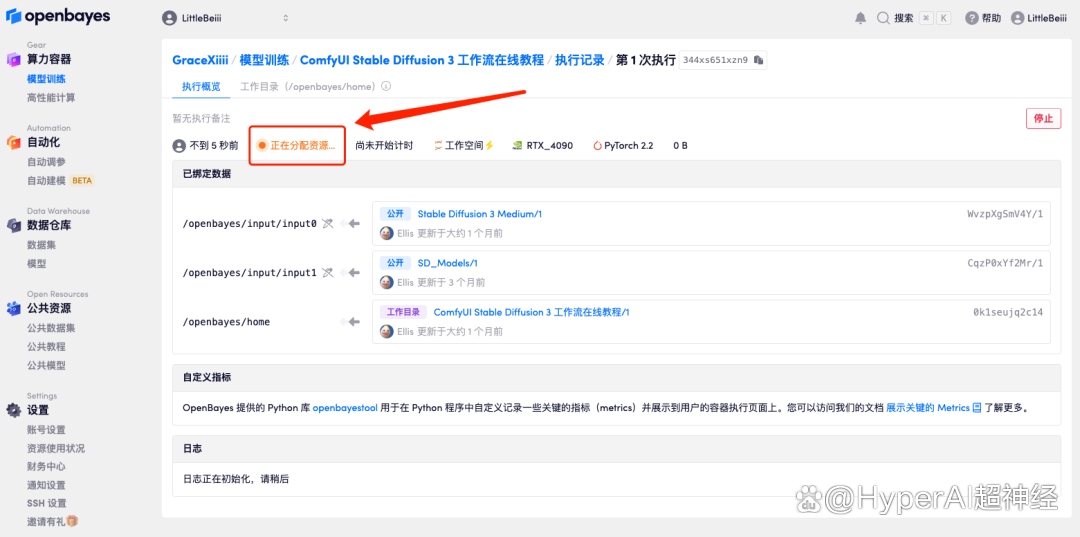The height and width of the screenshot is (537, 1080).
Task: Open LittleBeiii workspace switcher dropdown
Action: (226, 18)
